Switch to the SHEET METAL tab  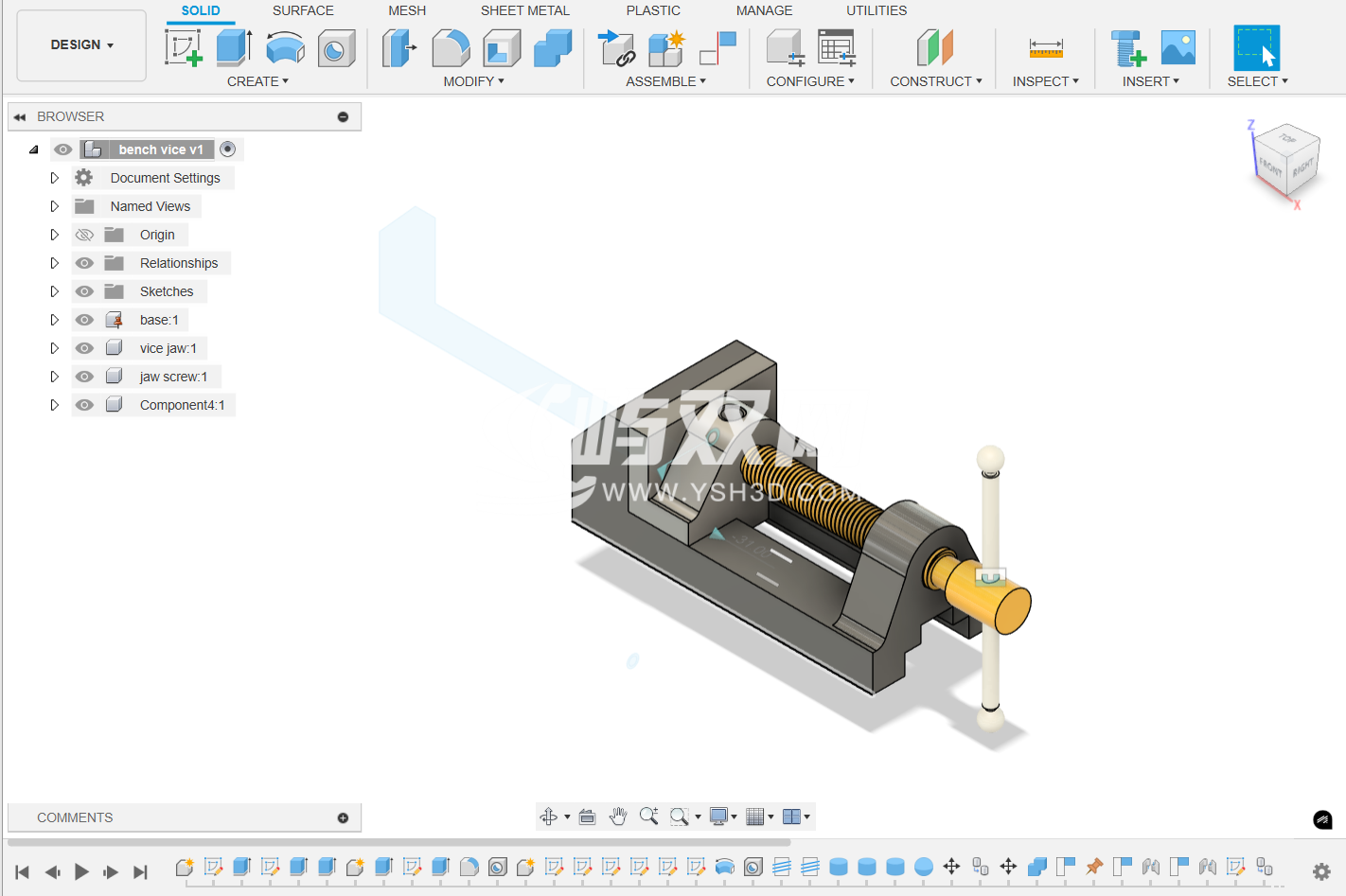click(525, 10)
